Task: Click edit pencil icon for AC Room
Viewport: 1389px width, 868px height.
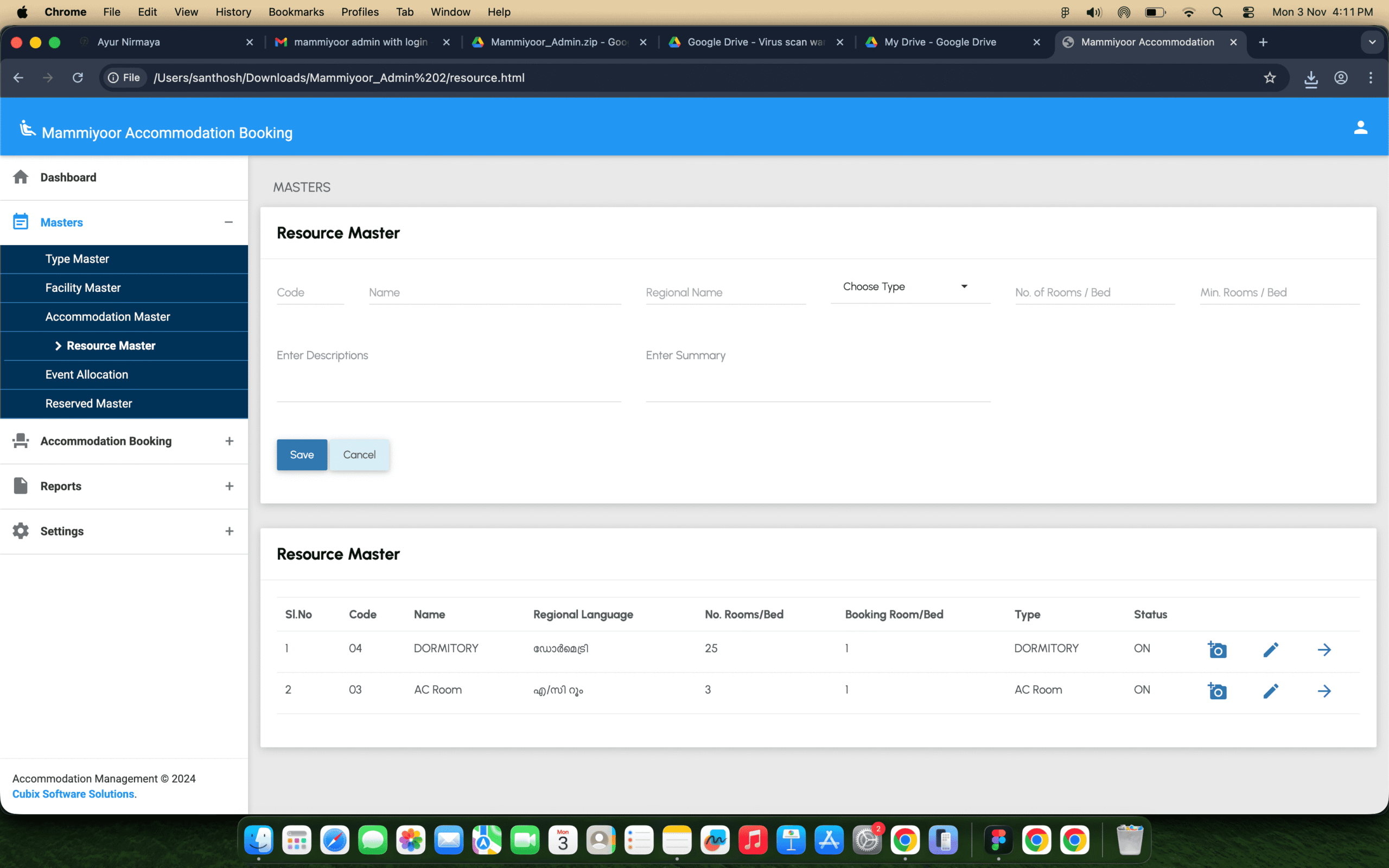Action: pyautogui.click(x=1270, y=691)
